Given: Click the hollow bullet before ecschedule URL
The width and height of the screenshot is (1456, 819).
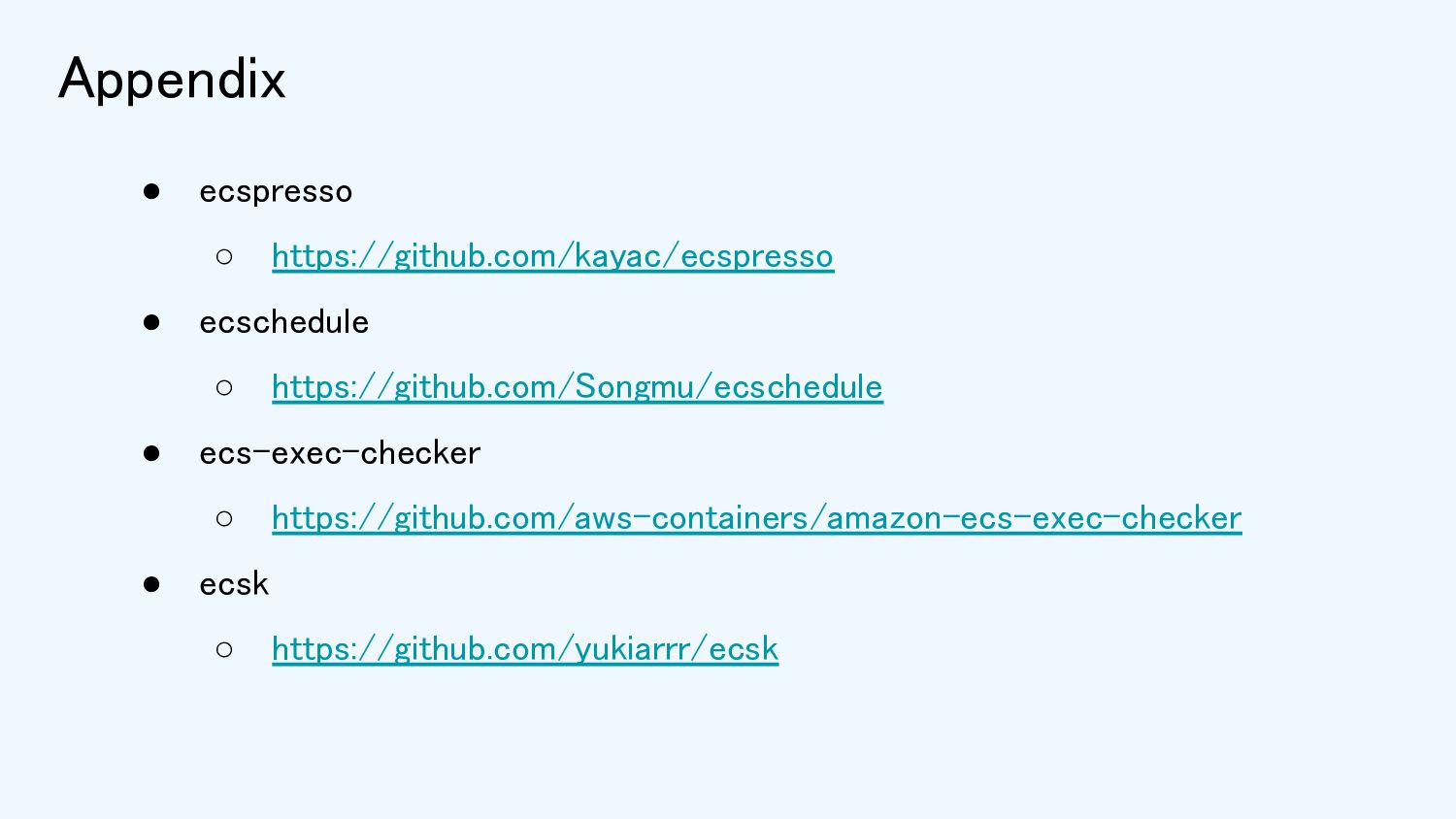Looking at the screenshot, I should [224, 387].
